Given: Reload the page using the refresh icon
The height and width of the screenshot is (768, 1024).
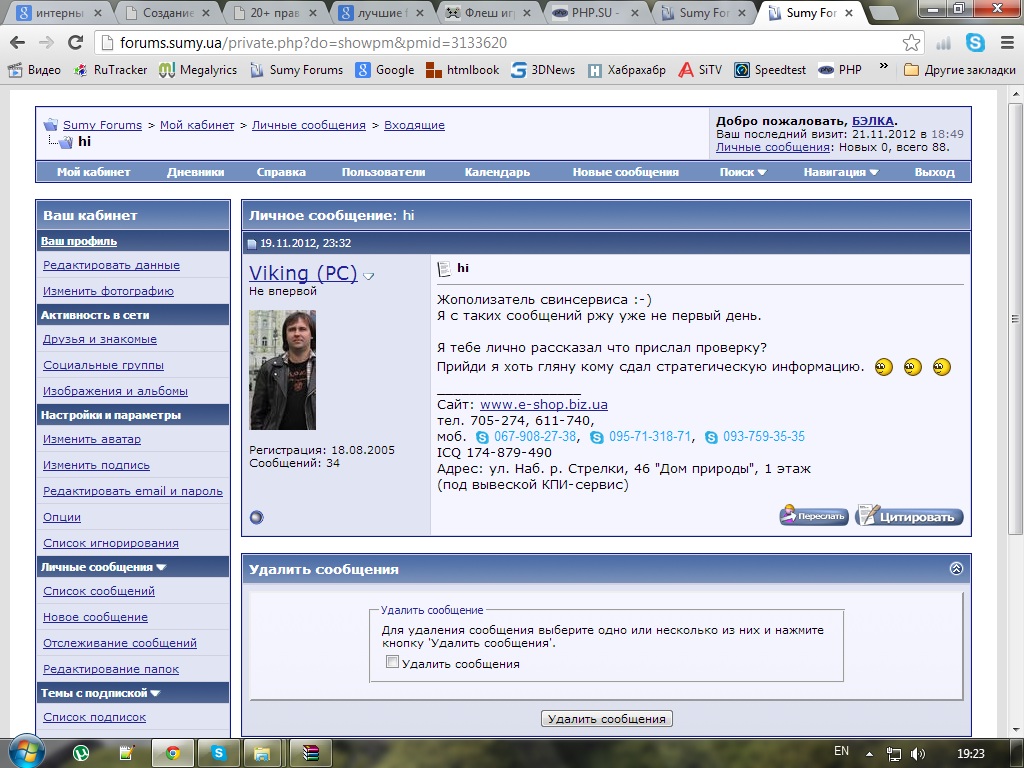Looking at the screenshot, I should pyautogui.click(x=75, y=43).
